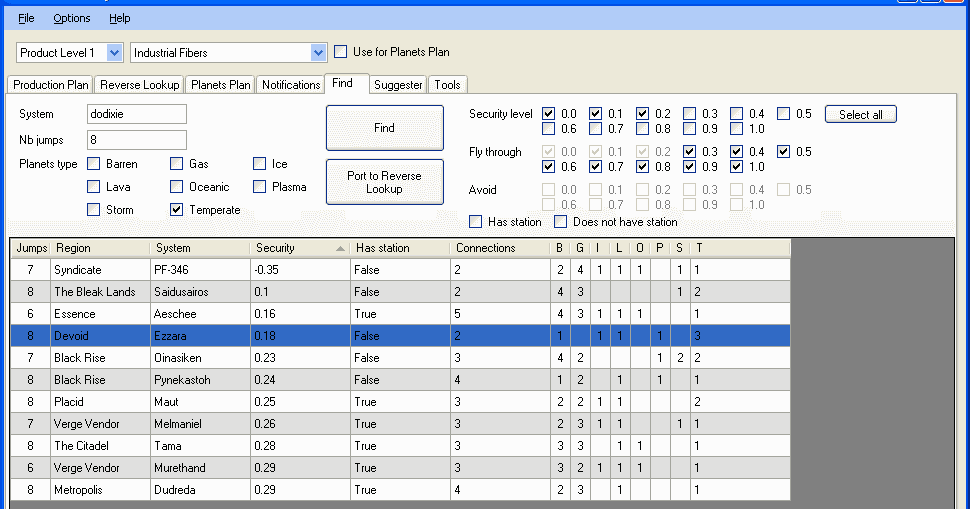Select the Aeschee system cell
The width and height of the screenshot is (970, 509).
pos(200,314)
